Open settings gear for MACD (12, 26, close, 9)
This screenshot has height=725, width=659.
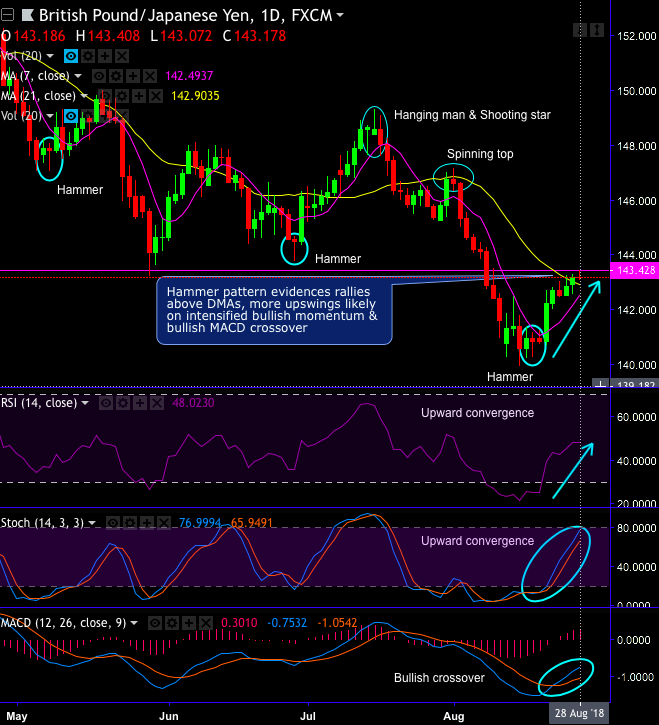pyautogui.click(x=172, y=623)
